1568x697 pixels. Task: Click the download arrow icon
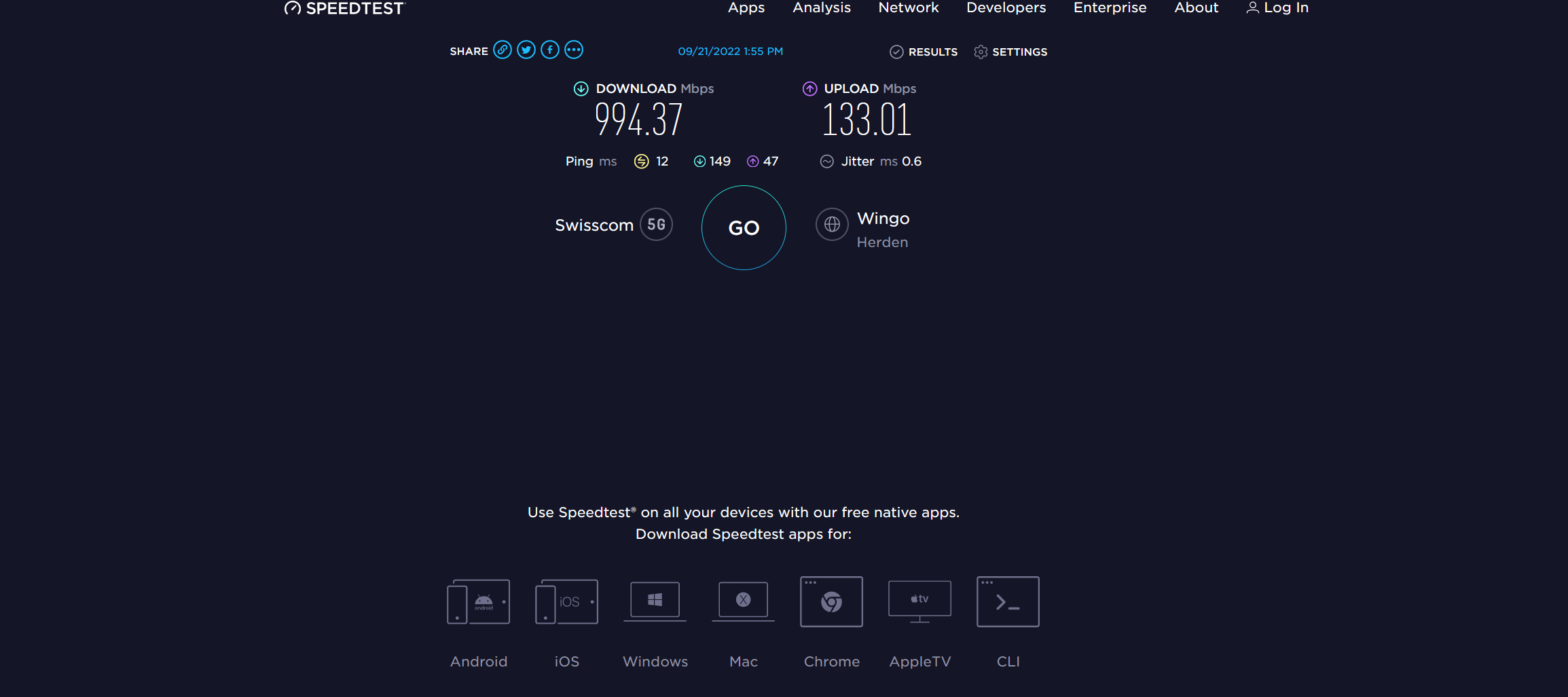[x=581, y=89]
